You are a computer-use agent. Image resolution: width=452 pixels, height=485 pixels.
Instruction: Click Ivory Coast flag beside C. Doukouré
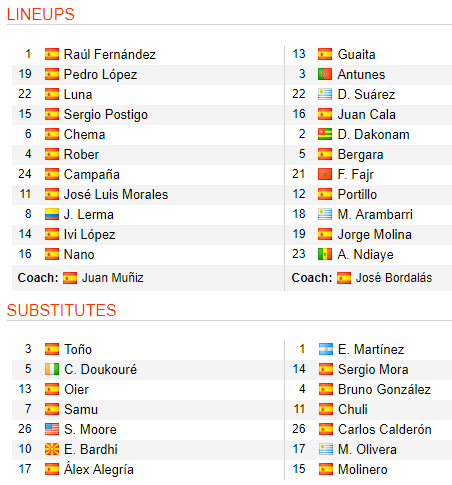click(x=52, y=369)
